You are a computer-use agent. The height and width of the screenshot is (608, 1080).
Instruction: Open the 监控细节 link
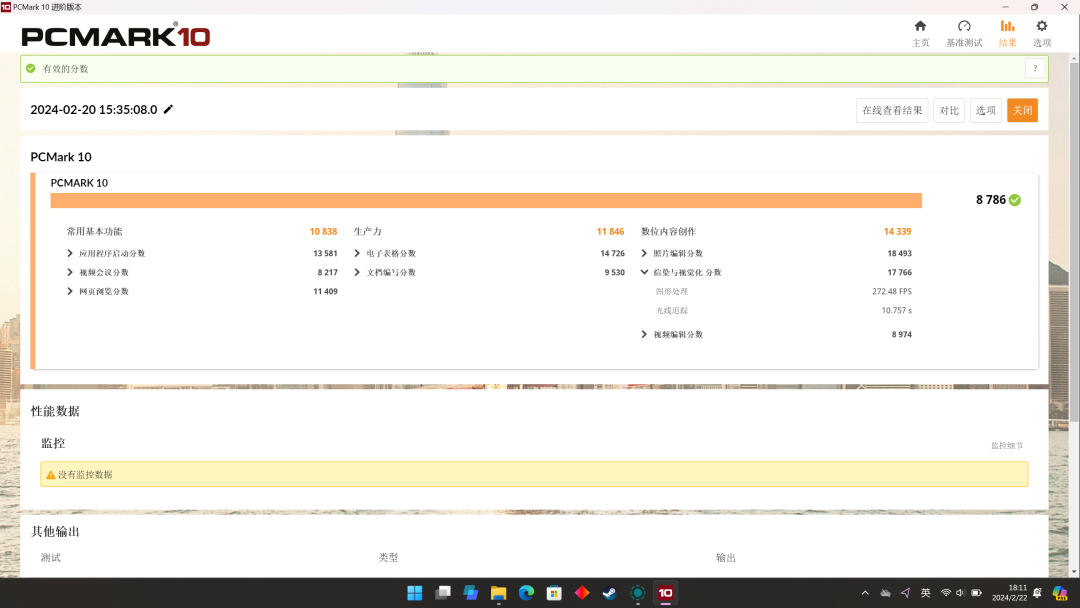pyautogui.click(x=1006, y=445)
